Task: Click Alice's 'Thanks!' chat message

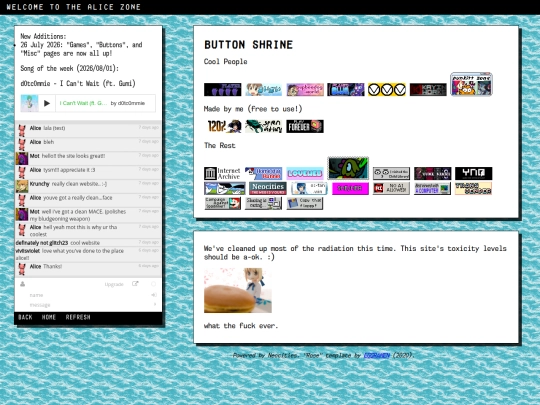Action: [53, 266]
